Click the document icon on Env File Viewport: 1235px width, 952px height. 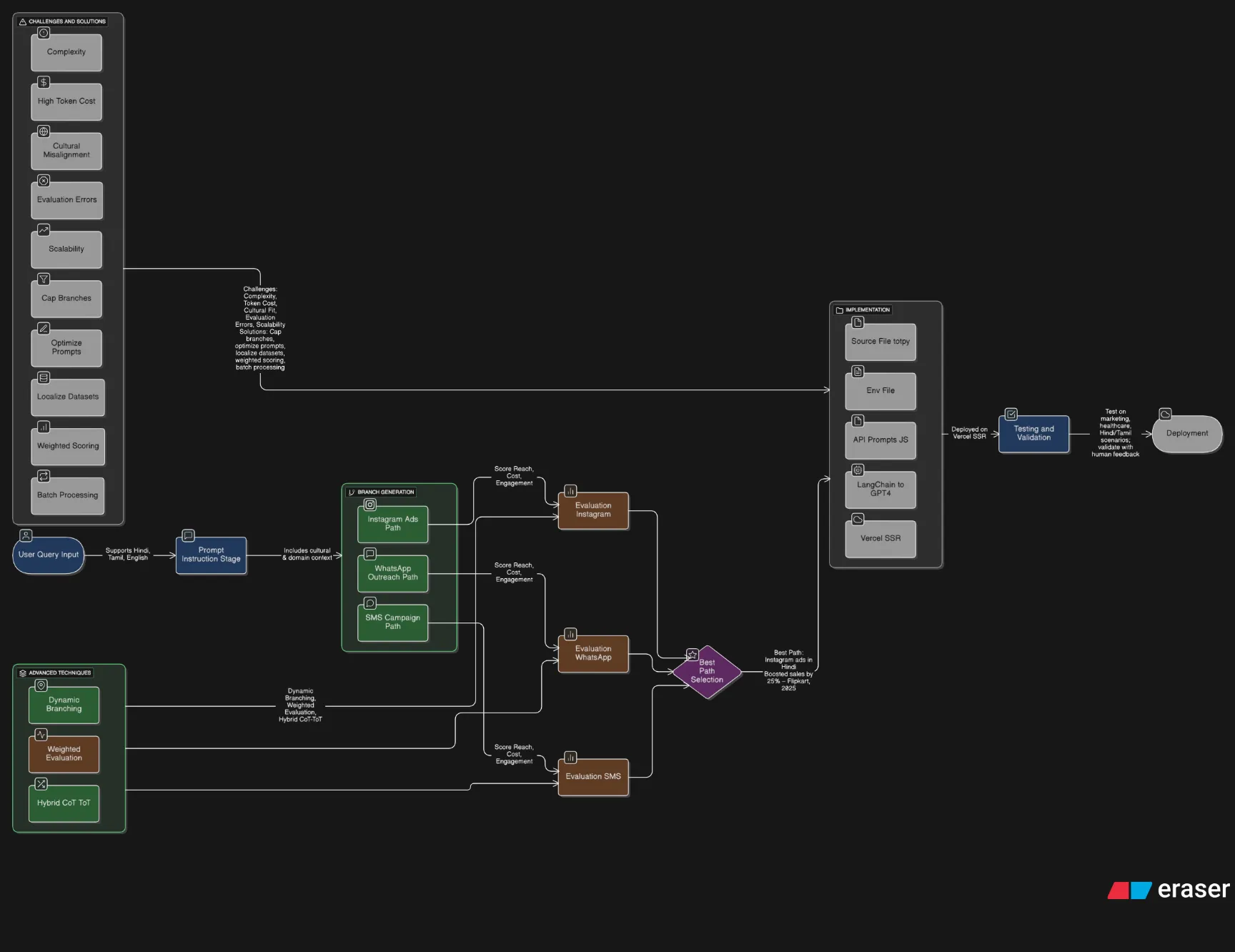858,372
